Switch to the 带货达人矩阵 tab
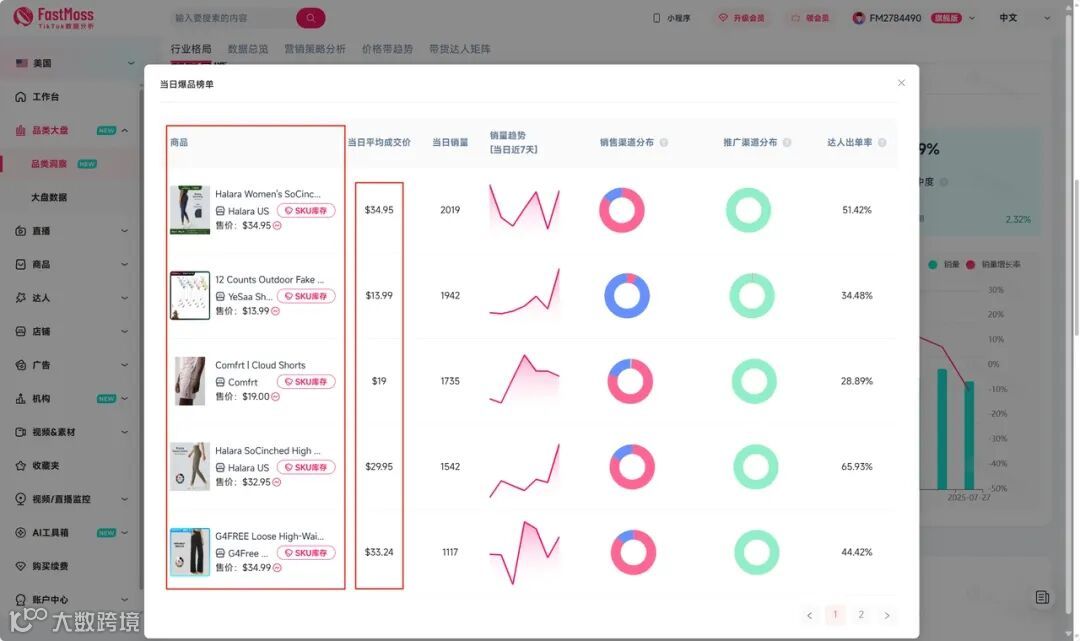1080x641 pixels. pyautogui.click(x=459, y=49)
